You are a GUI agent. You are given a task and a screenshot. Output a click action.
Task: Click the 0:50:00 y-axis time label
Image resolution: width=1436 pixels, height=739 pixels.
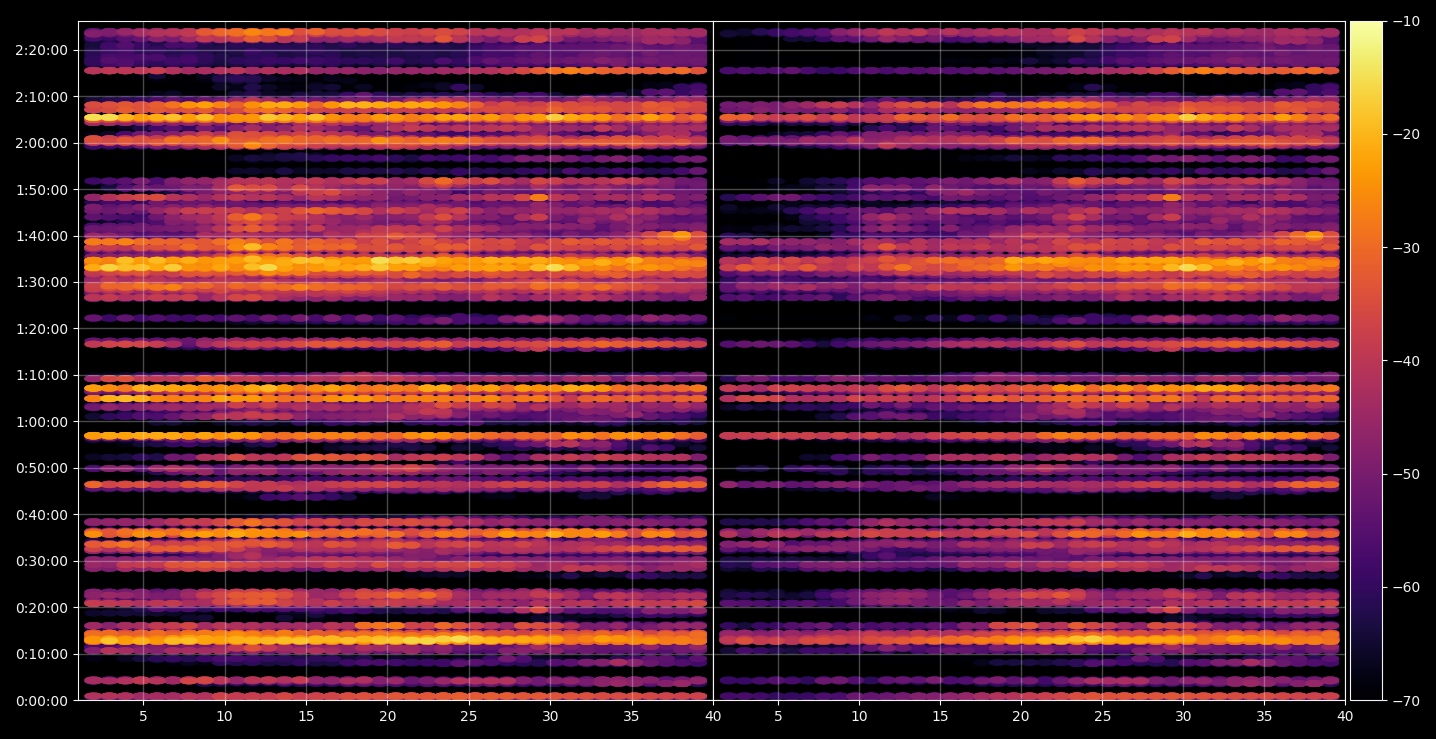coord(42,468)
